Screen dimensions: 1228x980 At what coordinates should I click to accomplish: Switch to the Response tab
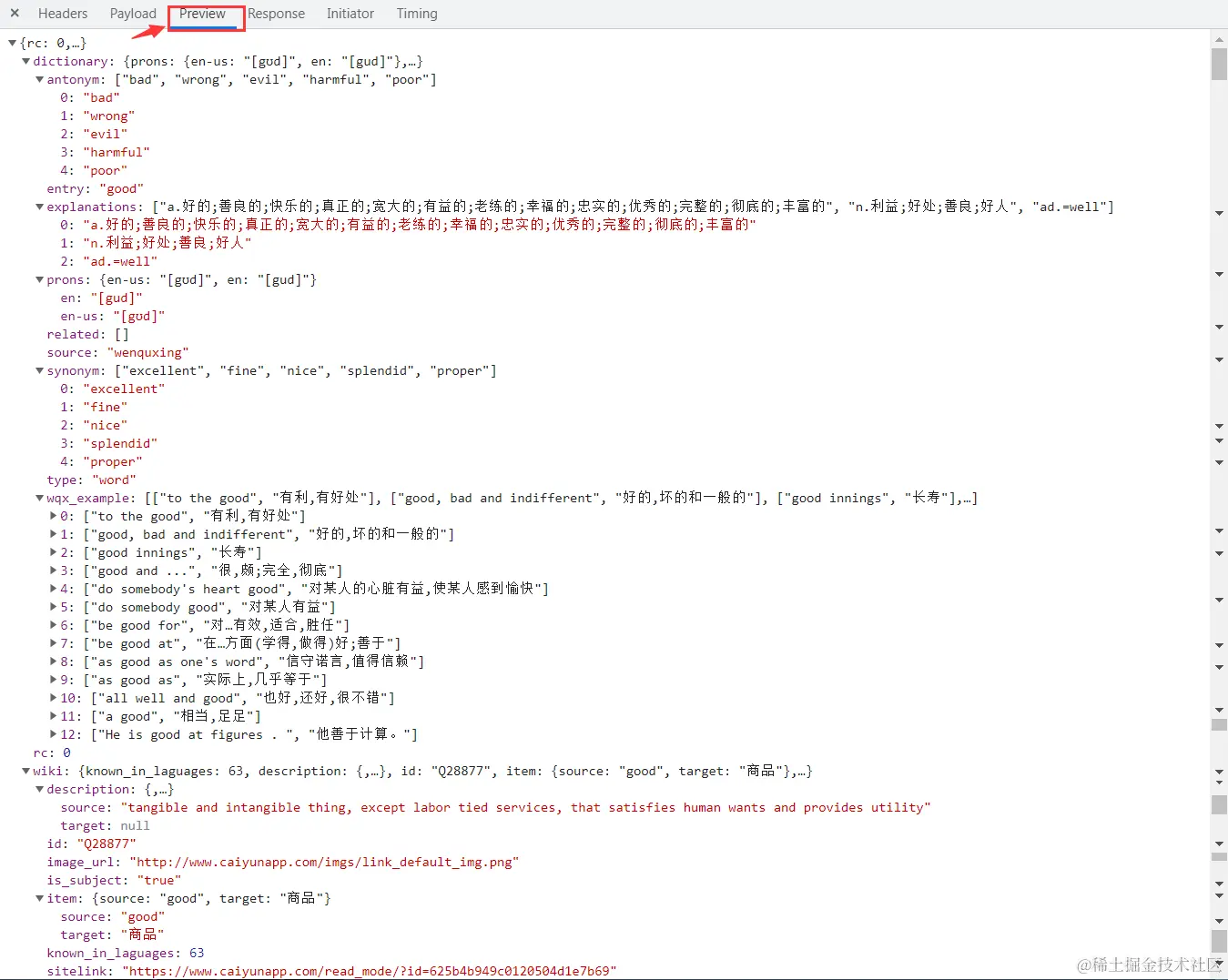(276, 14)
